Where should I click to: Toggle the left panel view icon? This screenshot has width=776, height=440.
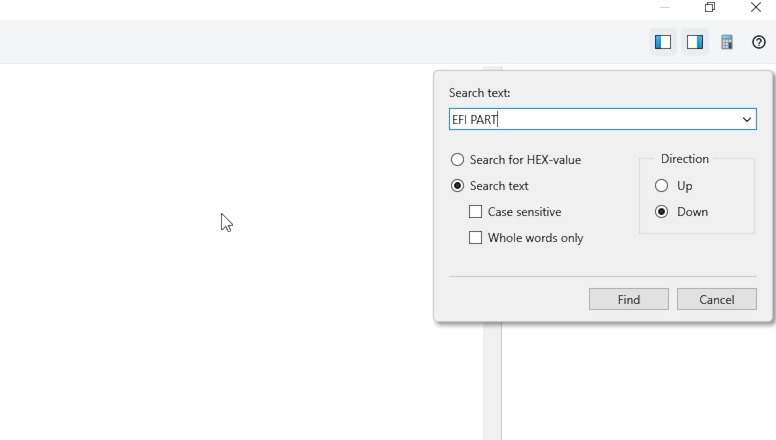tap(663, 42)
